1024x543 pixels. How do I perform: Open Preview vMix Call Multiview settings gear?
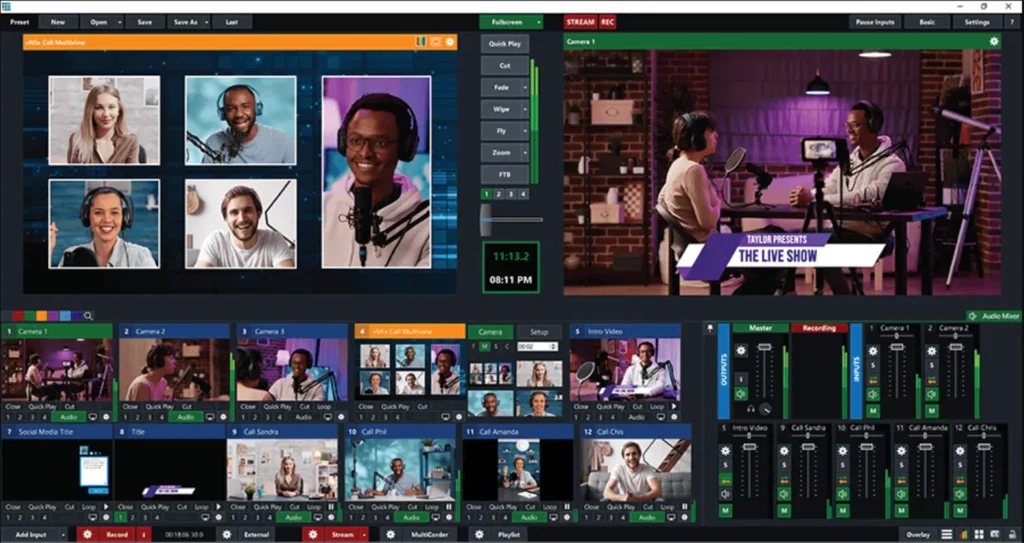point(449,42)
